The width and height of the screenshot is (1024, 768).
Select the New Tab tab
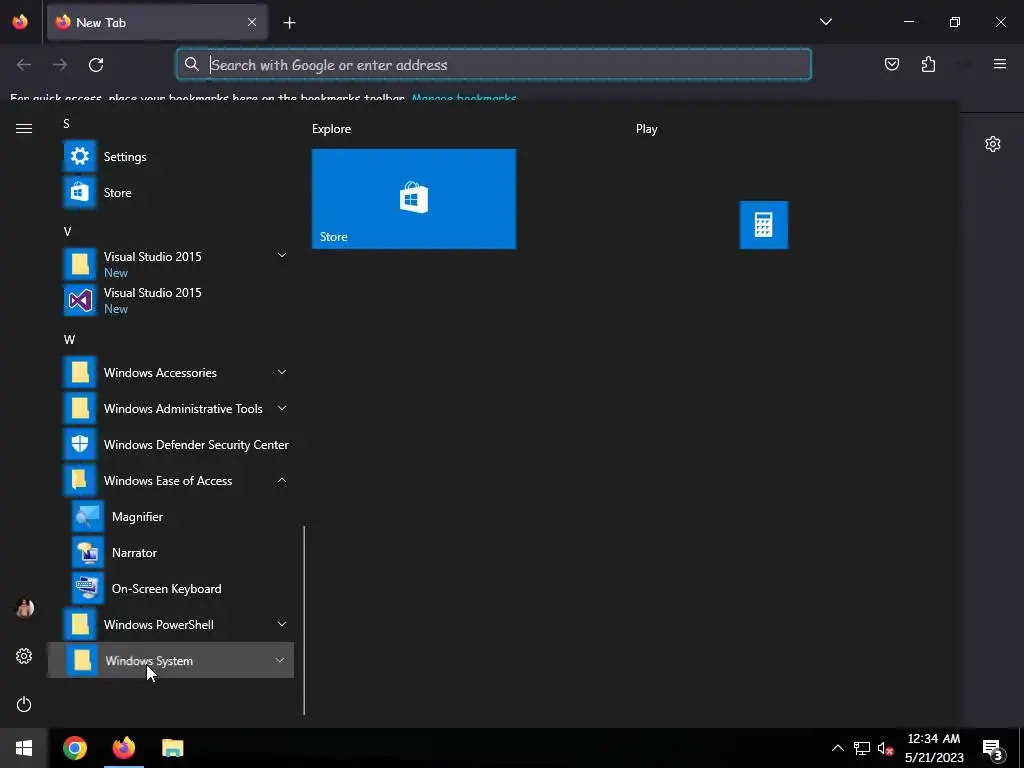[x=157, y=22]
